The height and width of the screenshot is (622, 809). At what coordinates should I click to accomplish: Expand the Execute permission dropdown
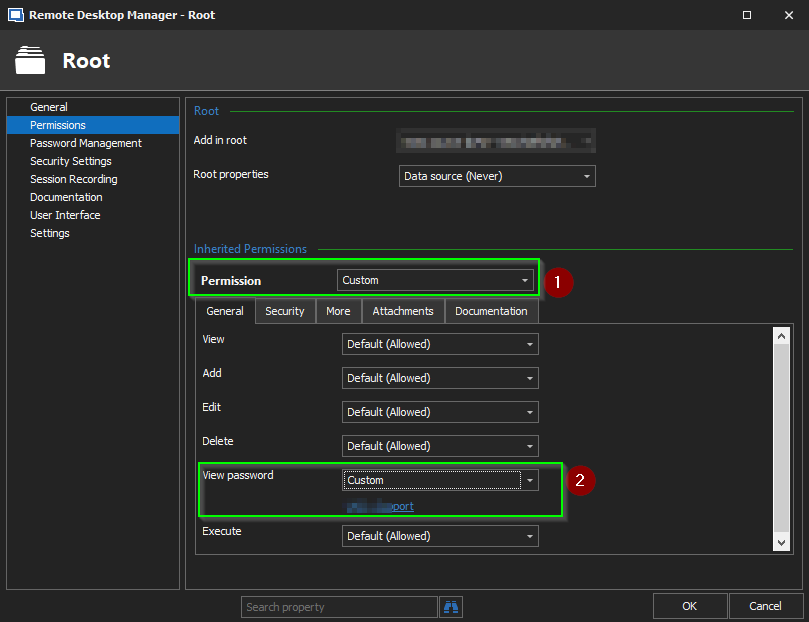pos(440,536)
